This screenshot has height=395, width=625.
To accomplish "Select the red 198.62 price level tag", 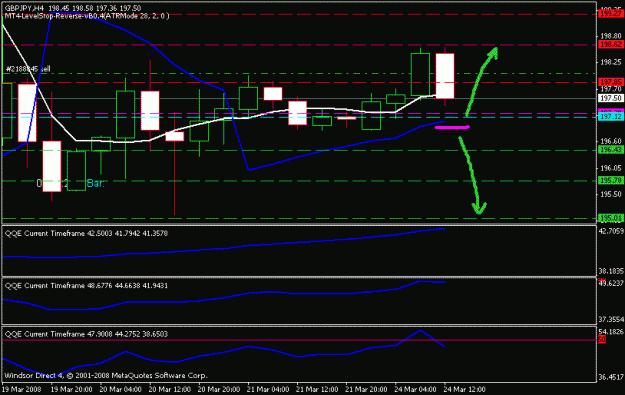I will pyautogui.click(x=611, y=44).
